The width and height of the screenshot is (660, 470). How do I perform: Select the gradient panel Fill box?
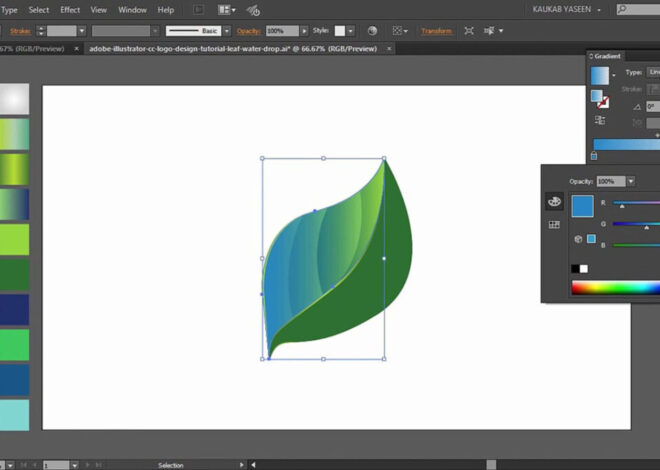click(596, 96)
